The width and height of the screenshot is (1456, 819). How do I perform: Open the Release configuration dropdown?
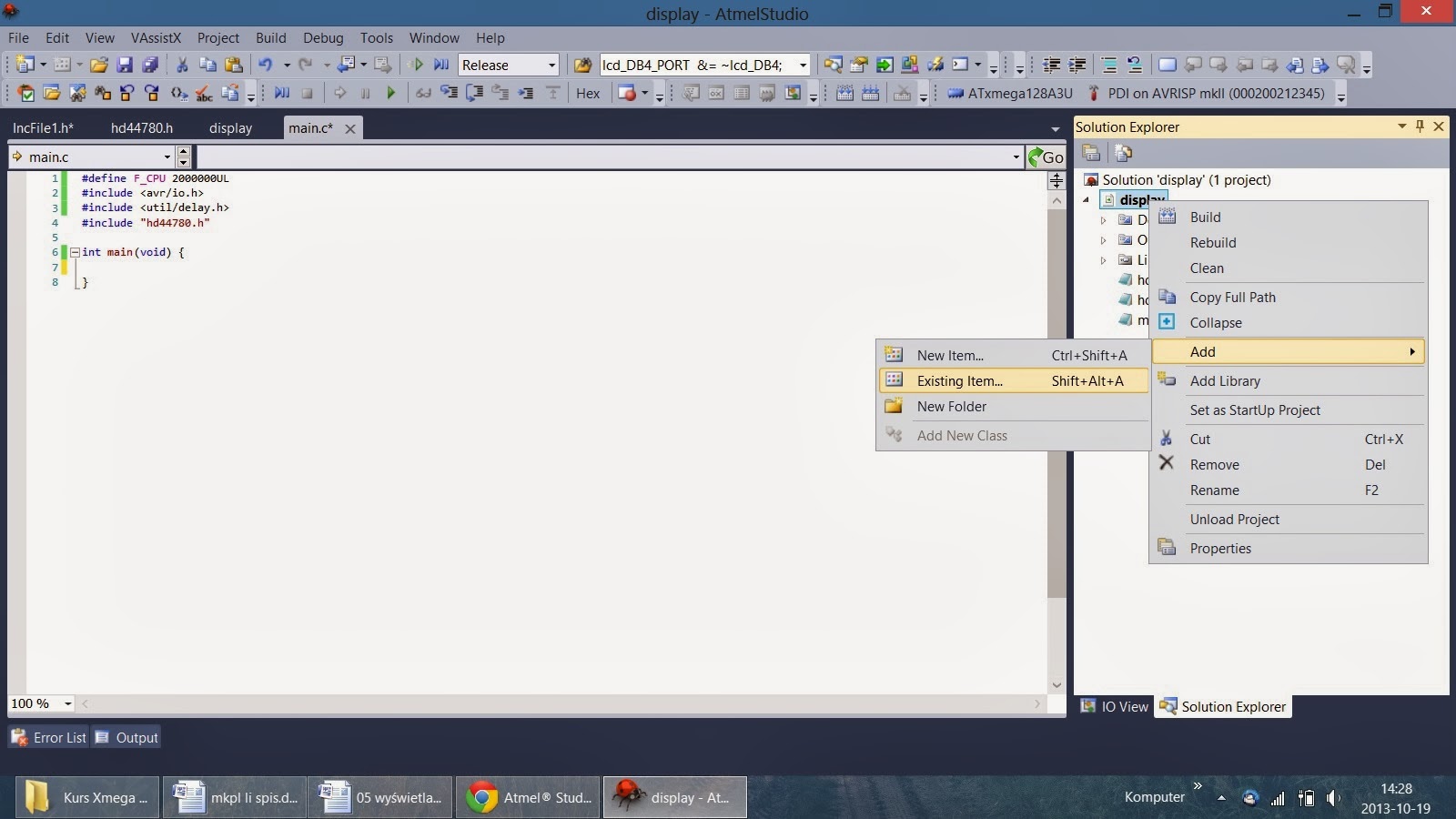pos(551,65)
